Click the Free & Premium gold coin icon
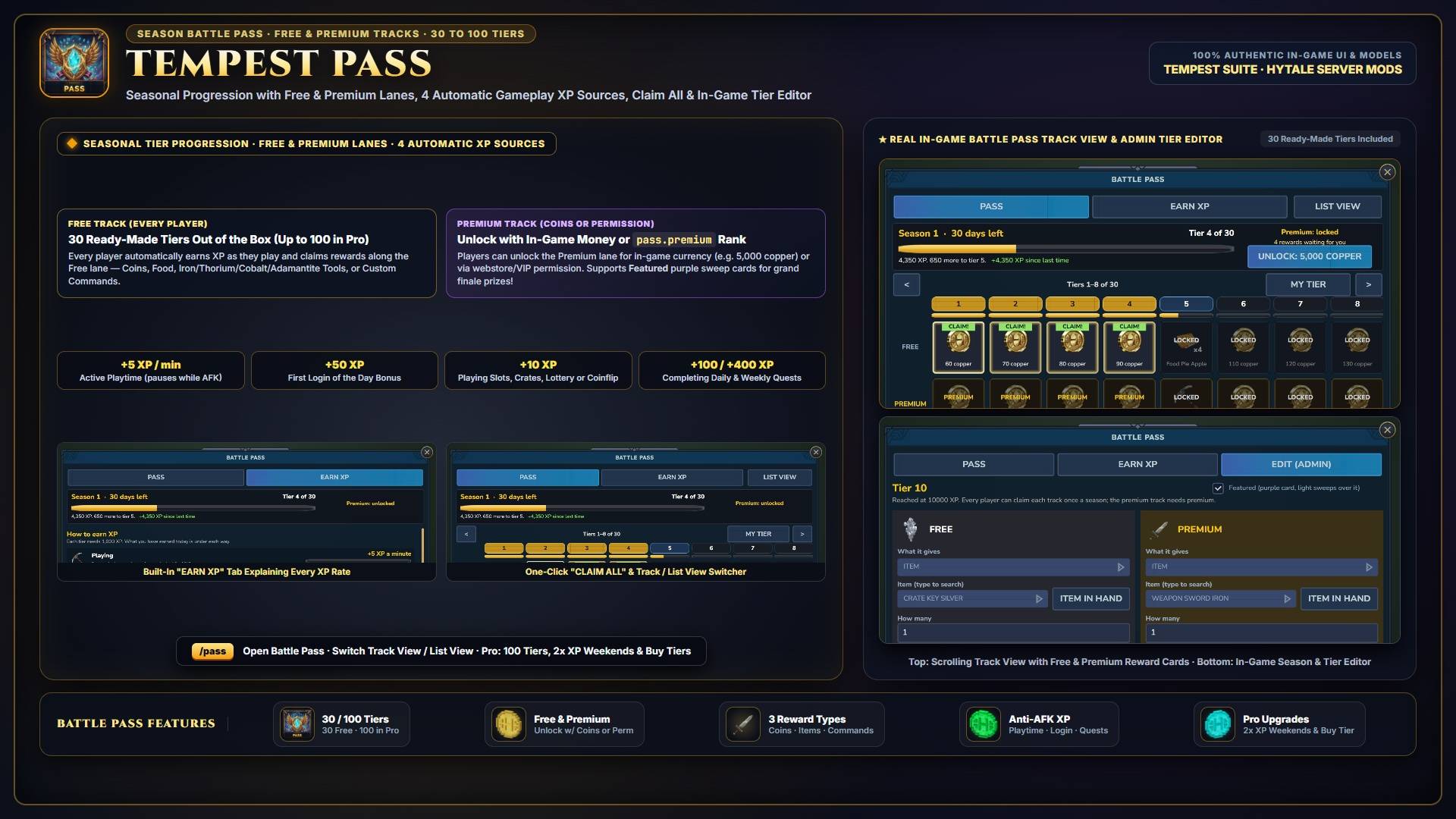 (509, 724)
